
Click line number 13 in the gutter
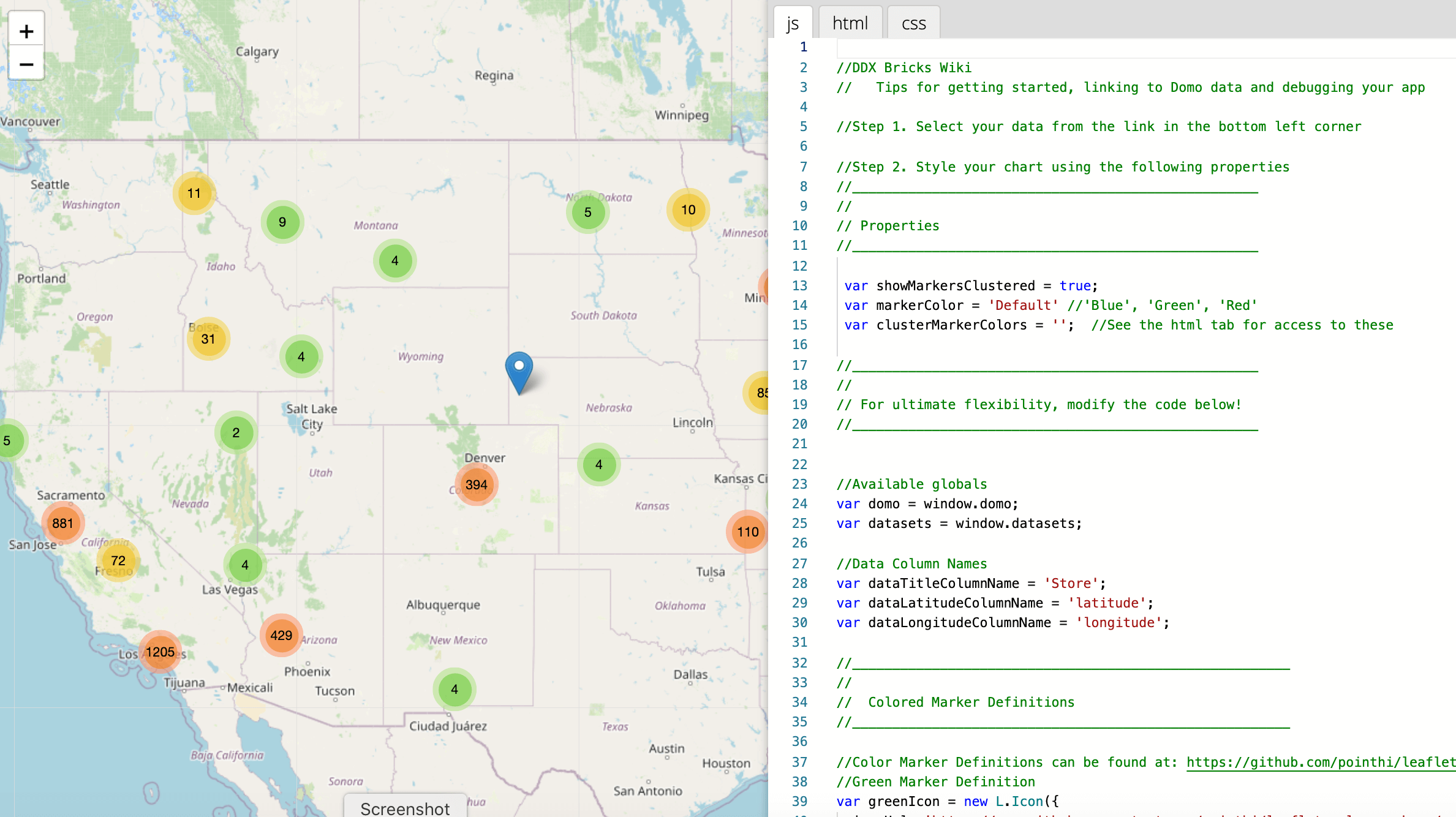(x=799, y=285)
